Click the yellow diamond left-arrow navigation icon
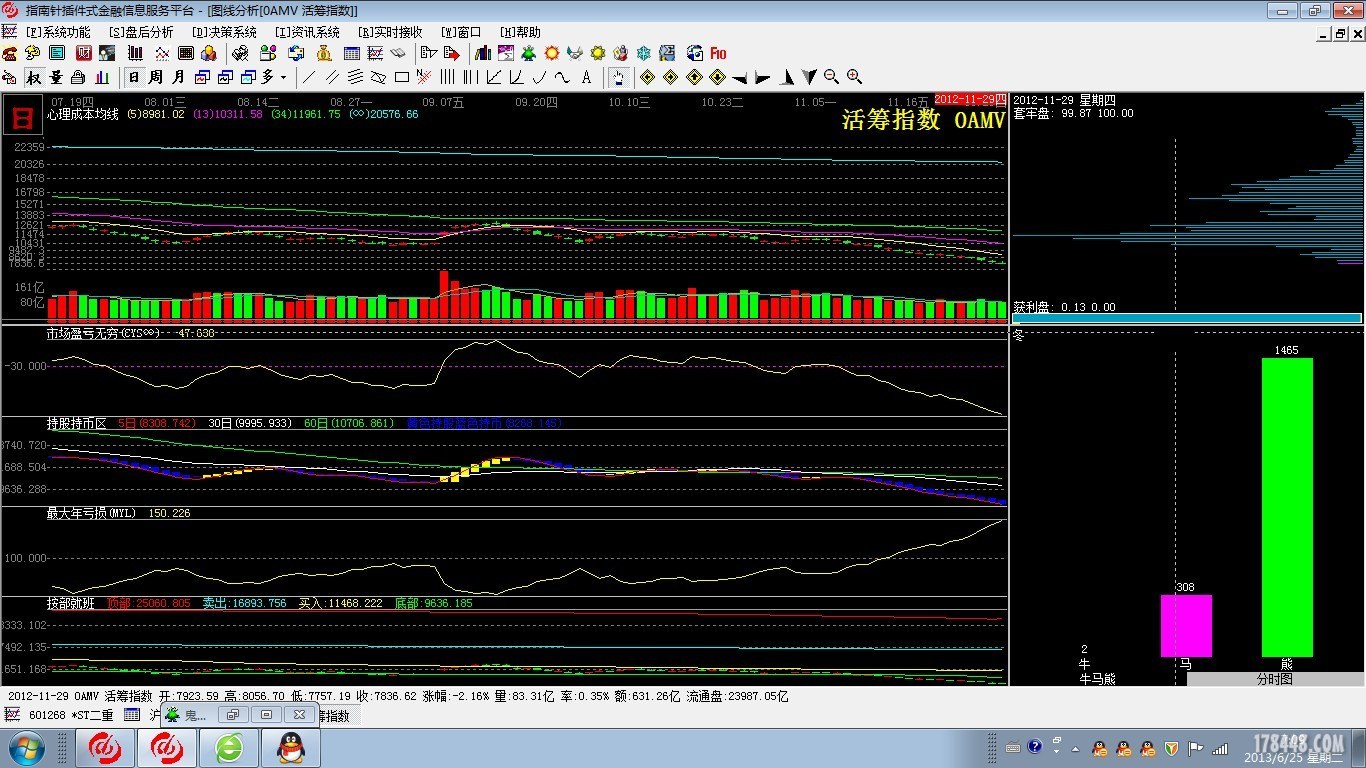 click(647, 77)
